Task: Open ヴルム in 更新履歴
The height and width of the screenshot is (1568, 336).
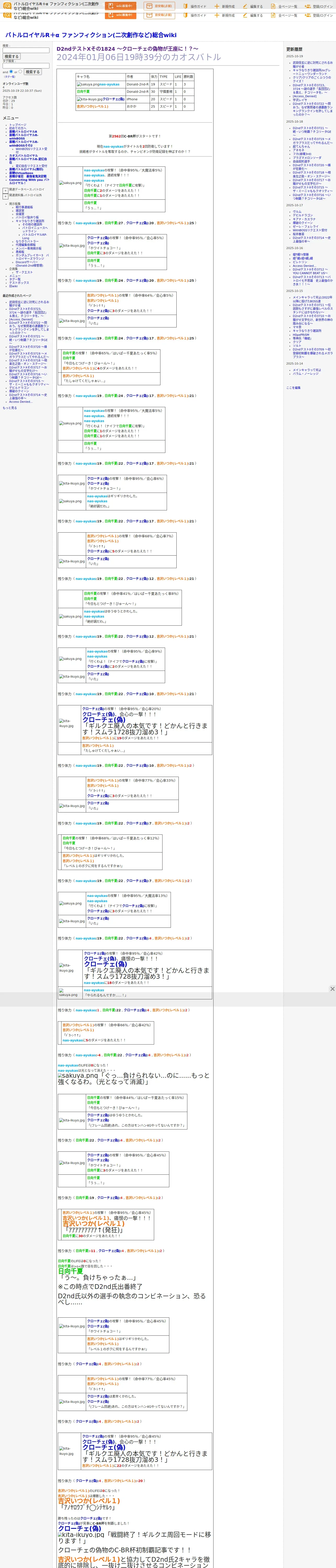Action: 297,212
